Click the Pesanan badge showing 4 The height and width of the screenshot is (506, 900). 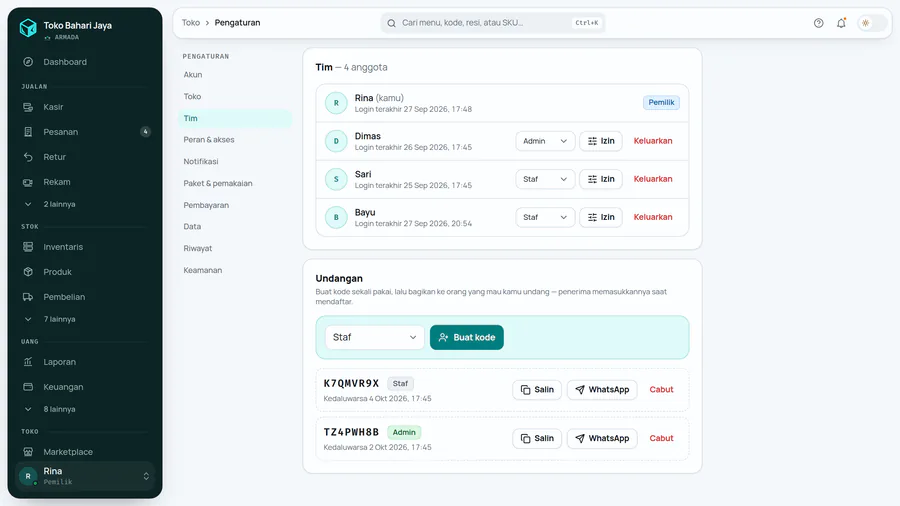click(x=145, y=132)
